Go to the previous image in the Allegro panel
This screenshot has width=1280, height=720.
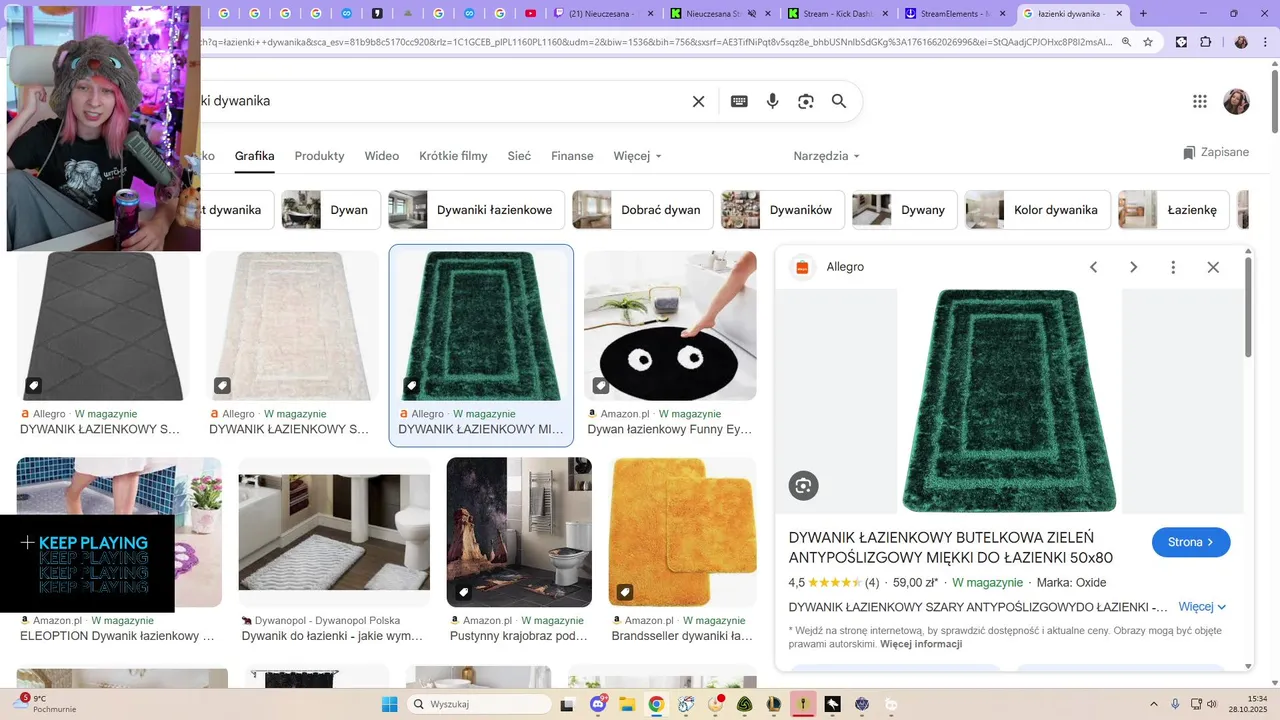coord(1093,267)
